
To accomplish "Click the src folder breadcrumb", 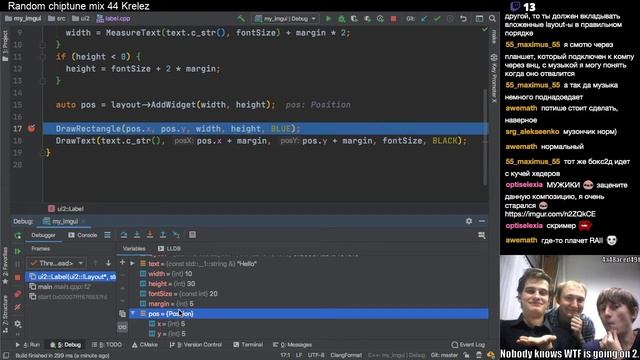I will tap(57, 18).
